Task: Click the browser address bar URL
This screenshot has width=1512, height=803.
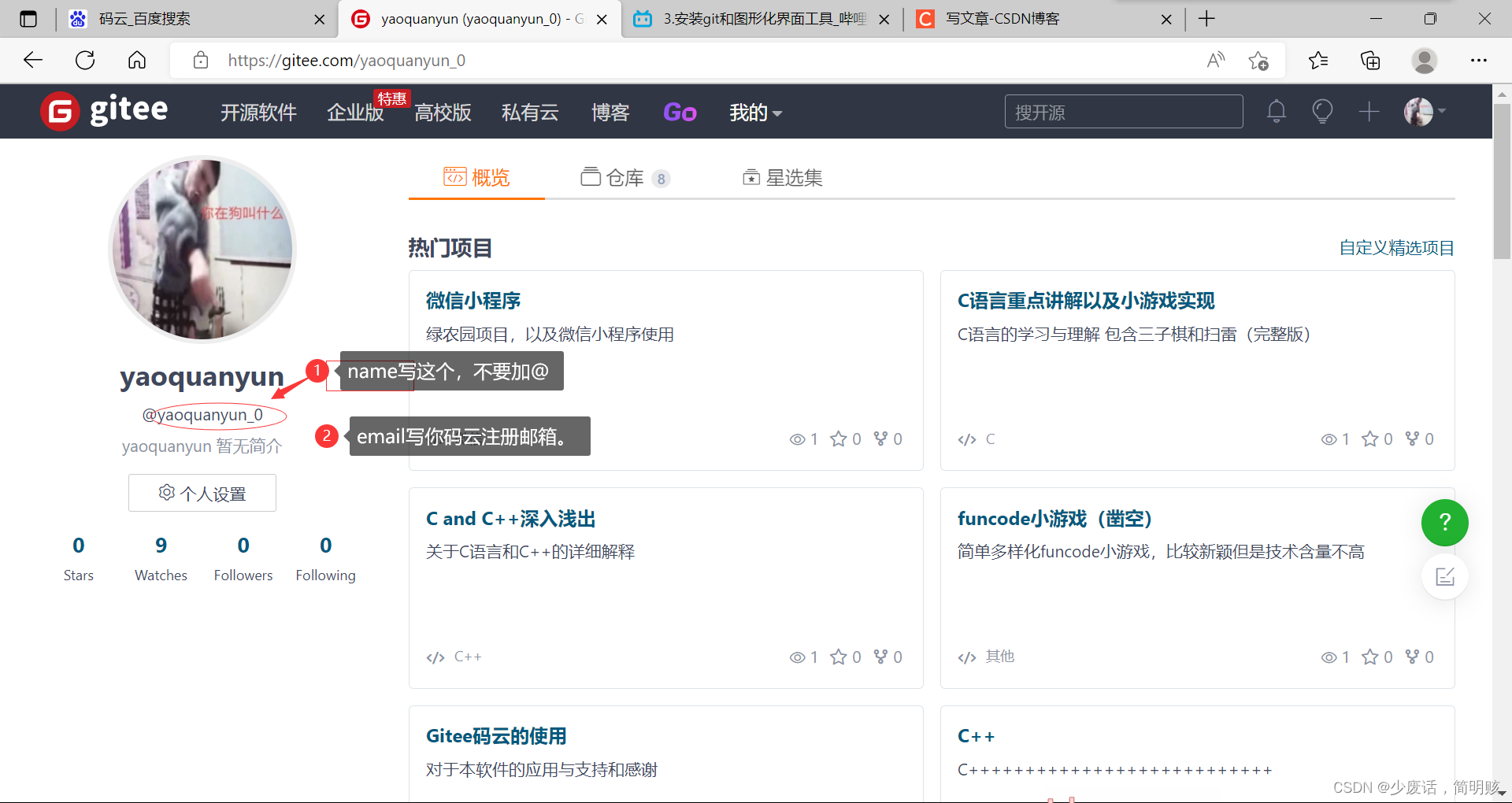Action: point(346,61)
